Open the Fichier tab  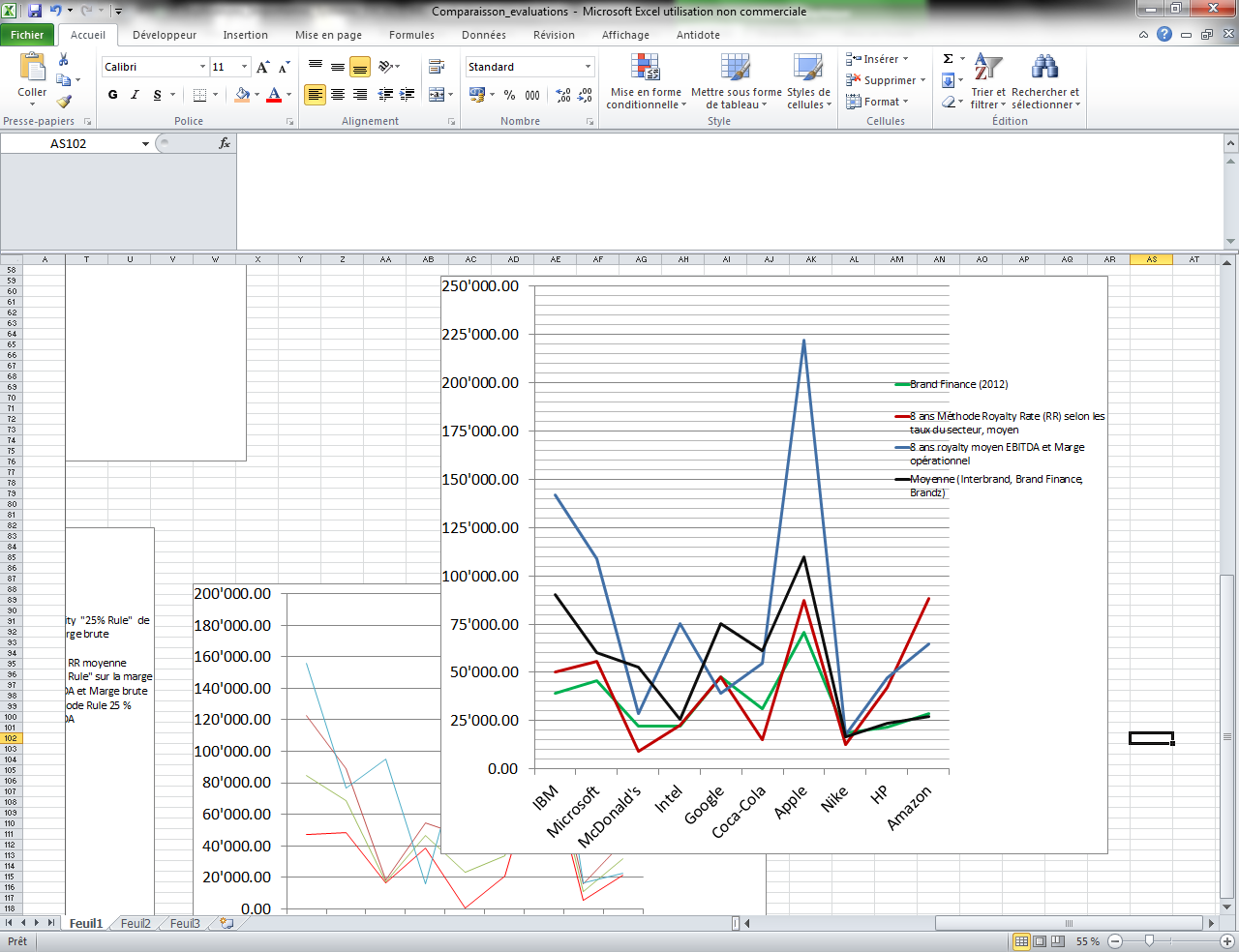[27, 35]
